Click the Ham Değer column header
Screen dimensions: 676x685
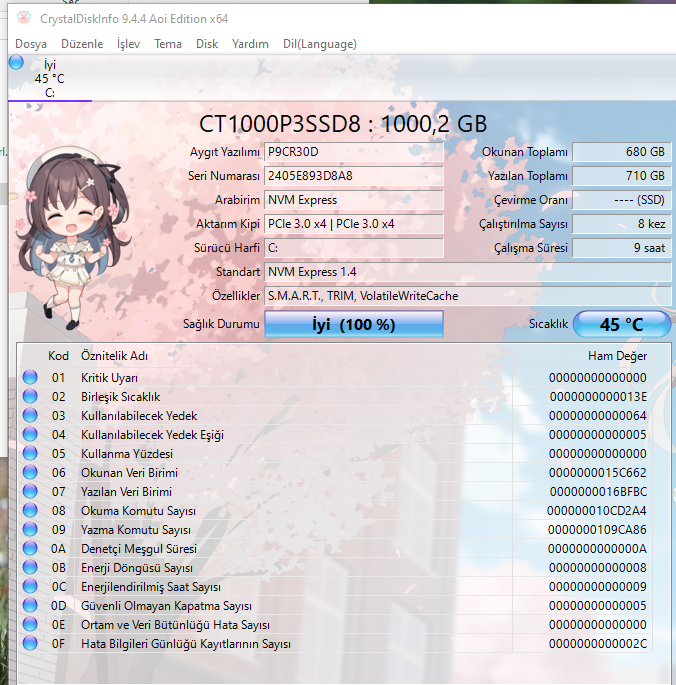click(x=617, y=356)
